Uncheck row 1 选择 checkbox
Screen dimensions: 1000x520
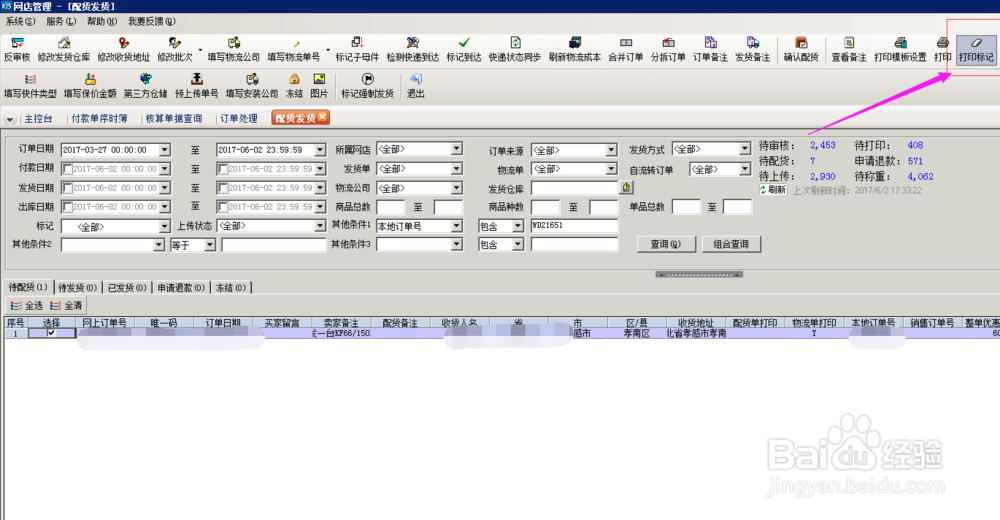51,333
